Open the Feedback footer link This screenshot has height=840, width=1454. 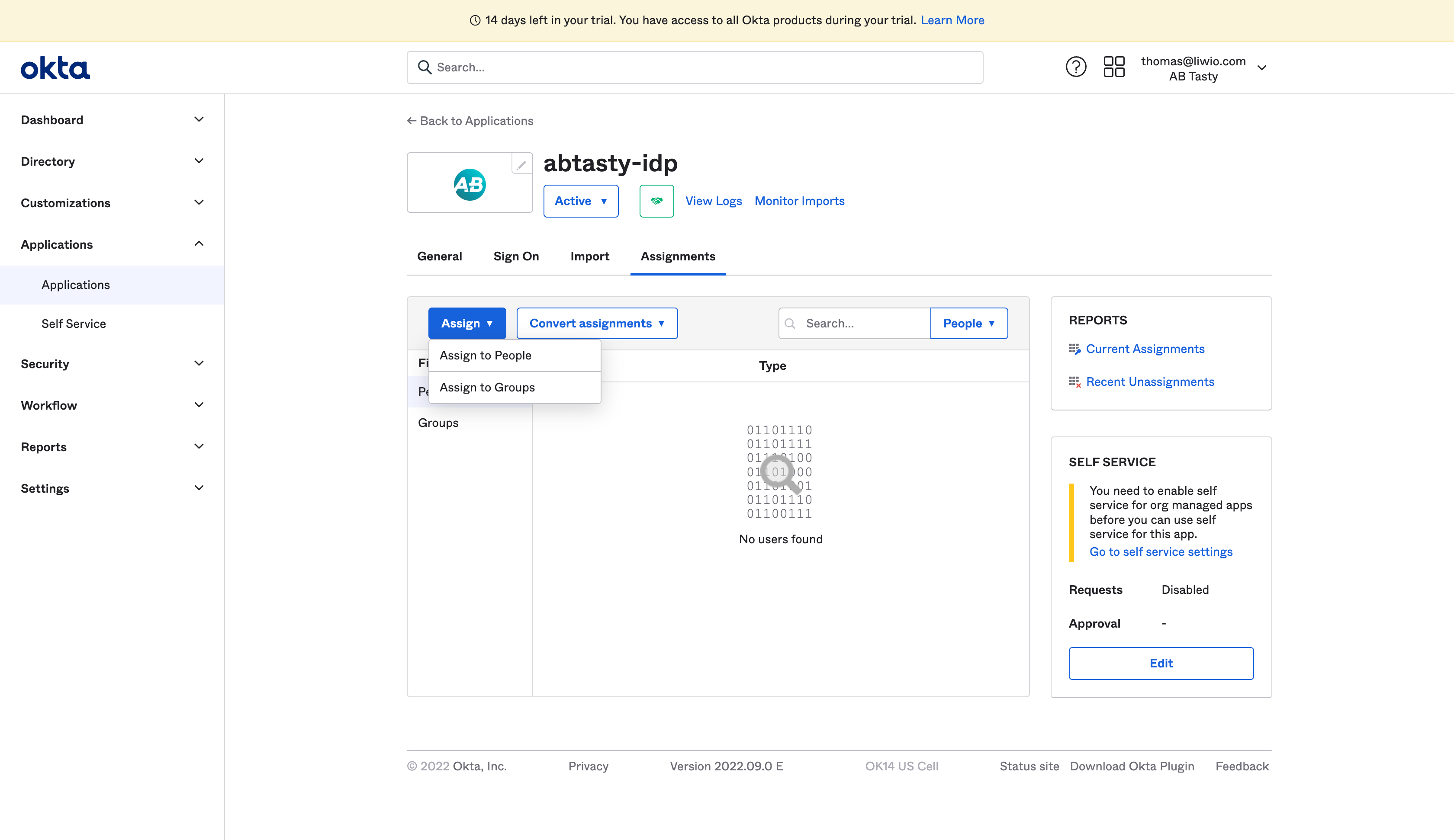tap(1242, 767)
